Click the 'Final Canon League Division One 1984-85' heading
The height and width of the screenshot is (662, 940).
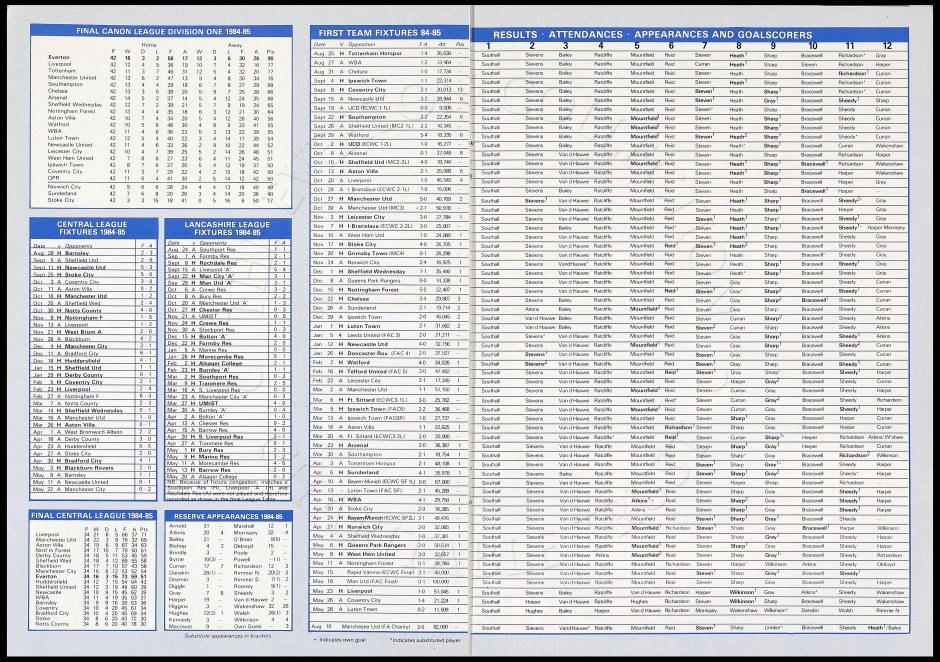[x=163, y=31]
